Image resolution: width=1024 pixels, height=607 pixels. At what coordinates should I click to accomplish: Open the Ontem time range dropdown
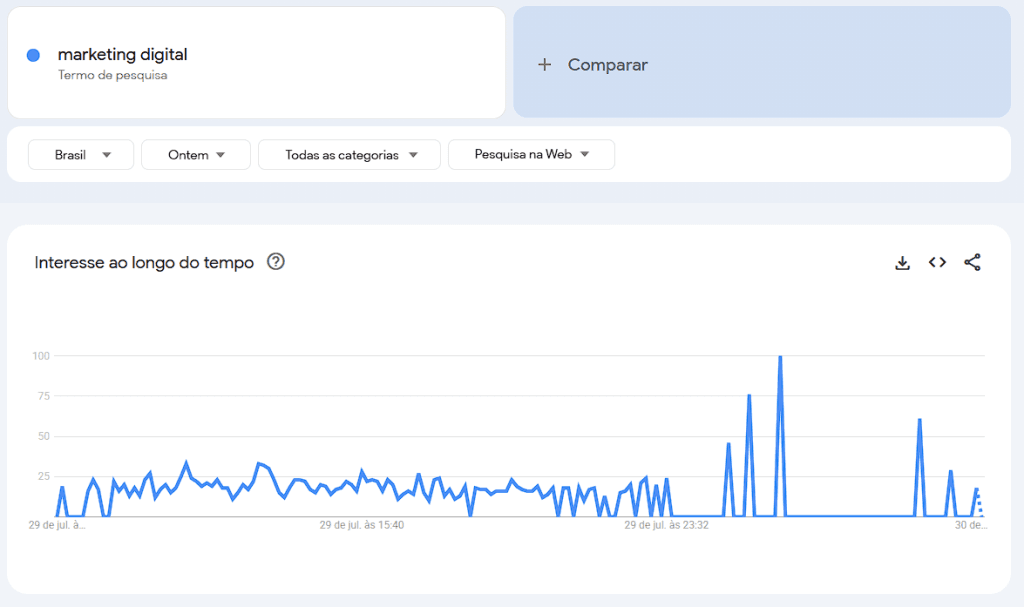(x=195, y=154)
